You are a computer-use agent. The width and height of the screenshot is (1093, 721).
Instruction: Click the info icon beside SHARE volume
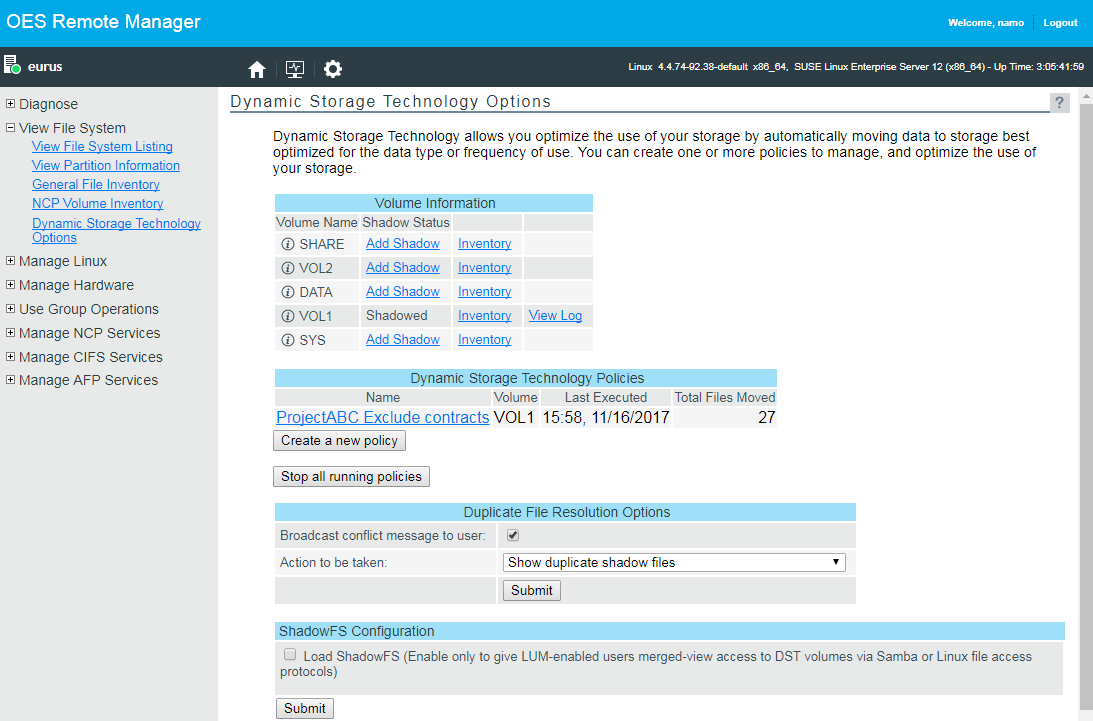pos(287,244)
